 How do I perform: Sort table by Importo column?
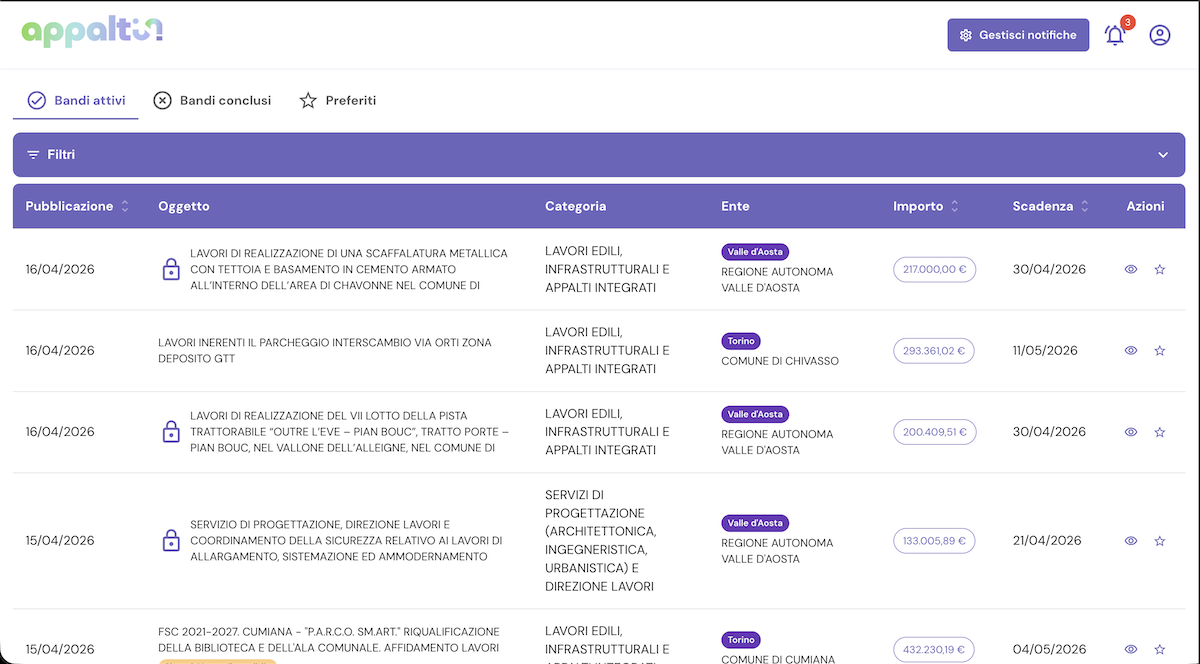point(954,206)
